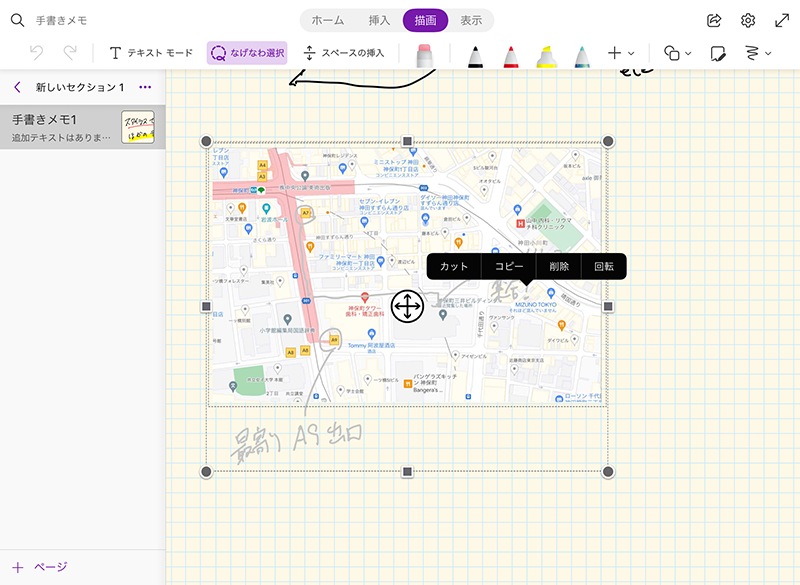Screen dimensions: 800x585
Task: Go back using purple chevron
Action: 17,87
